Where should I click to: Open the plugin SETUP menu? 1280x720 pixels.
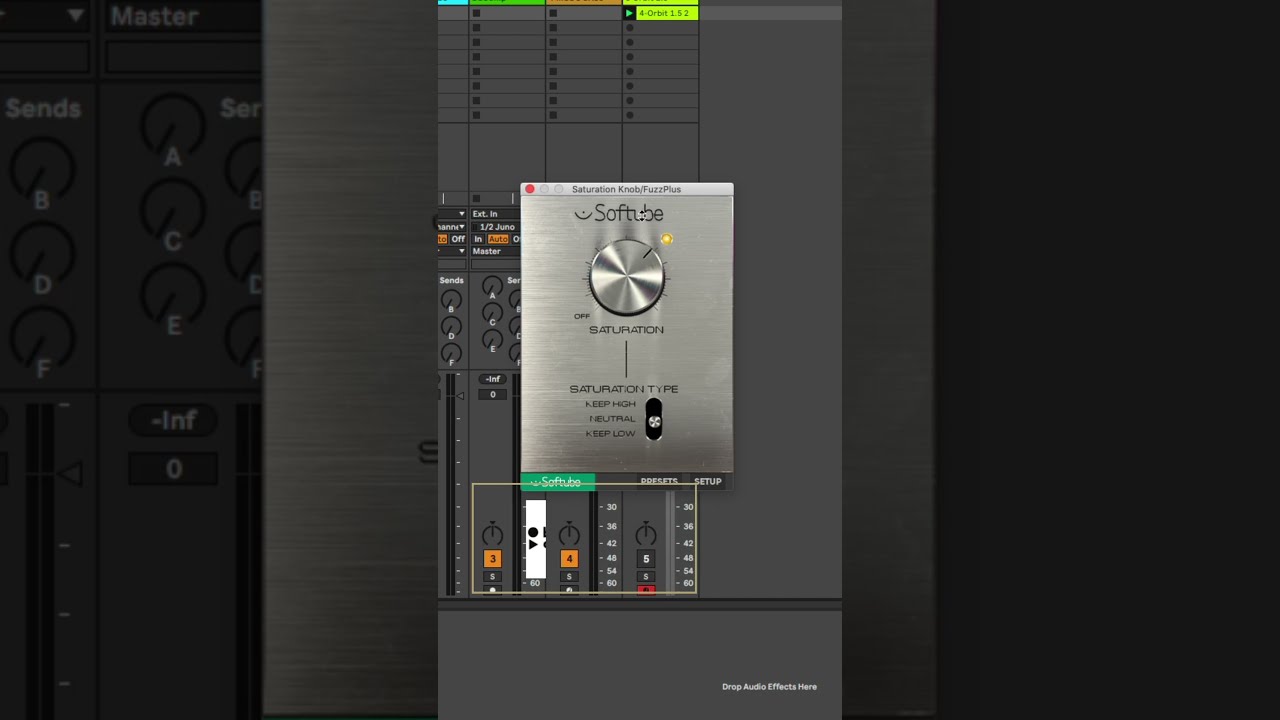click(x=708, y=481)
